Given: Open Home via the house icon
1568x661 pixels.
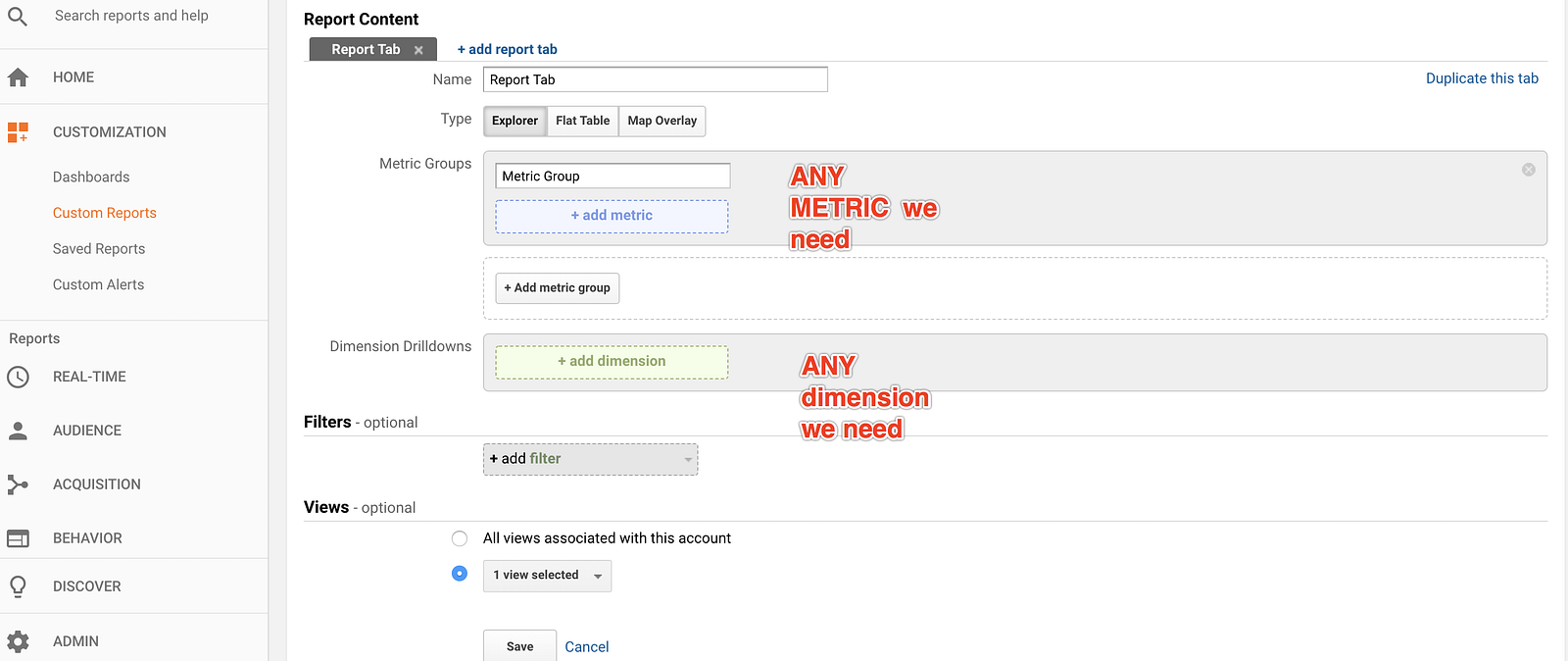Looking at the screenshot, I should [18, 77].
